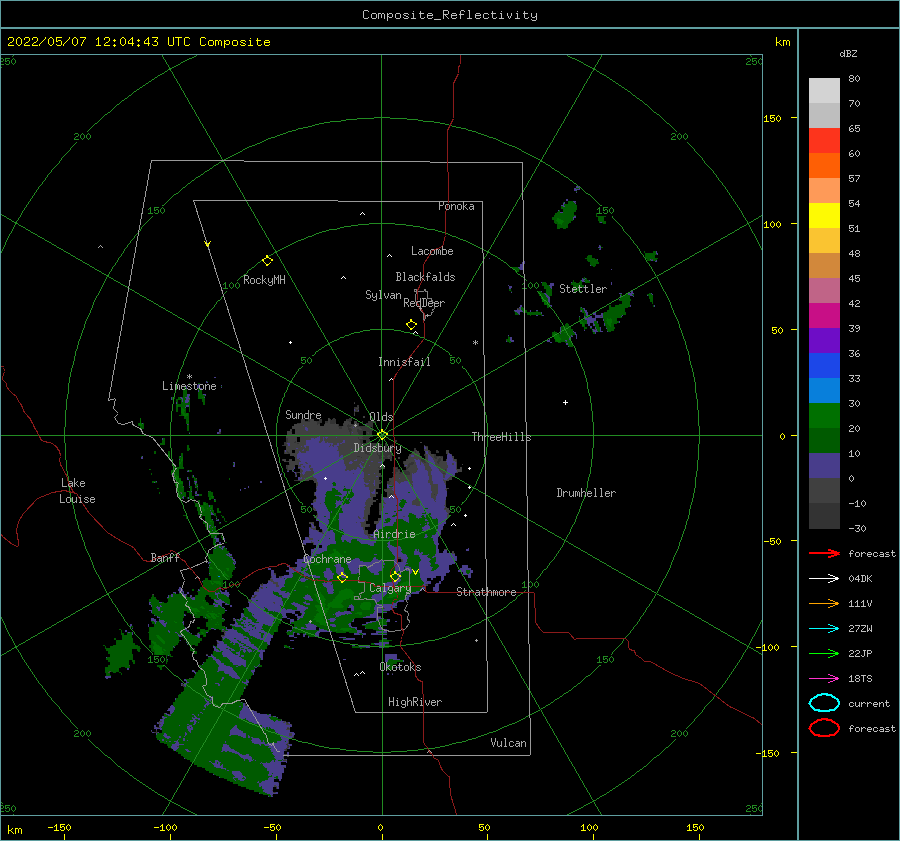Click the Ponoka city label

[456, 206]
